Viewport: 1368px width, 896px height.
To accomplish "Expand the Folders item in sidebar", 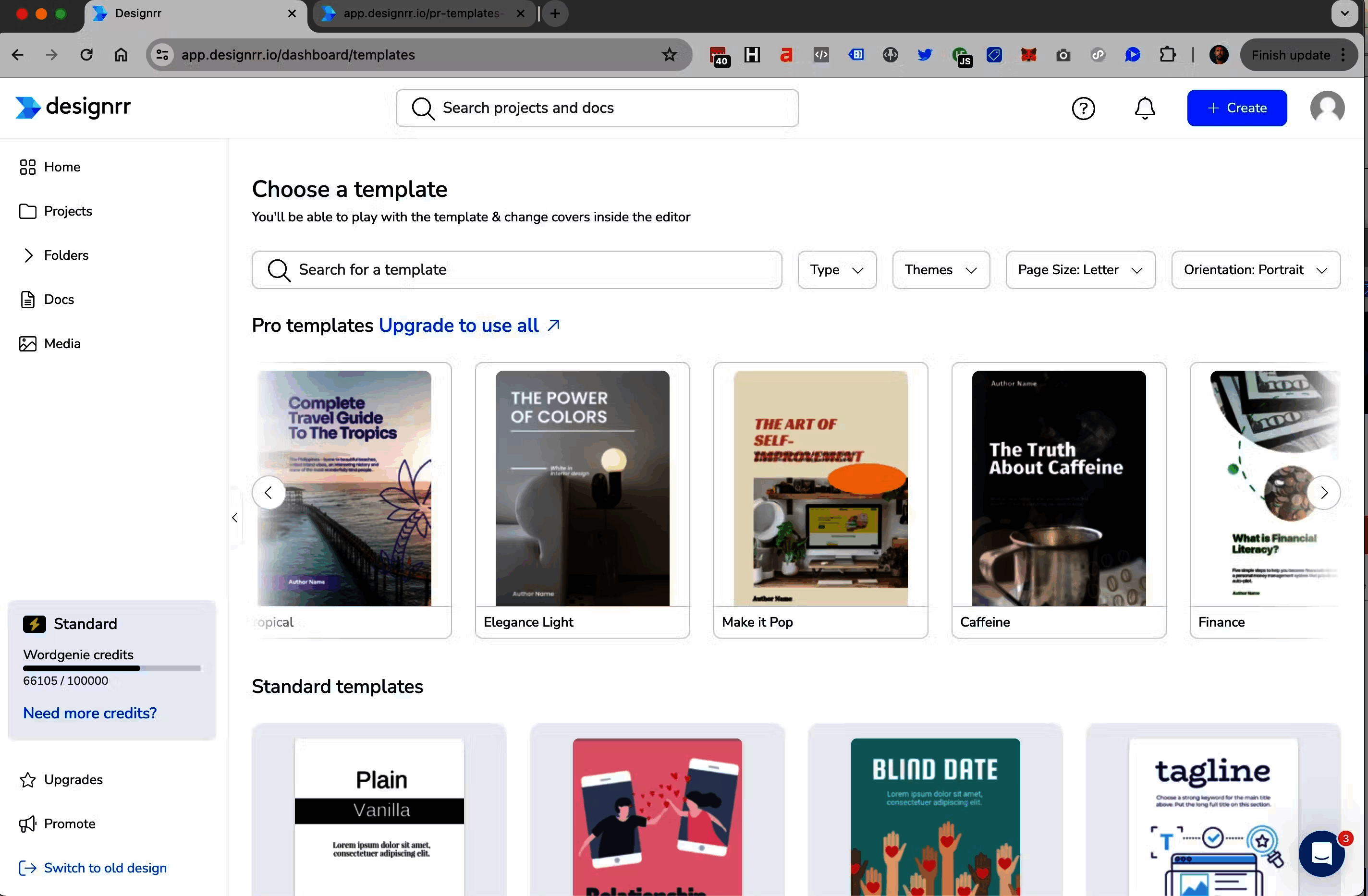I will point(66,255).
